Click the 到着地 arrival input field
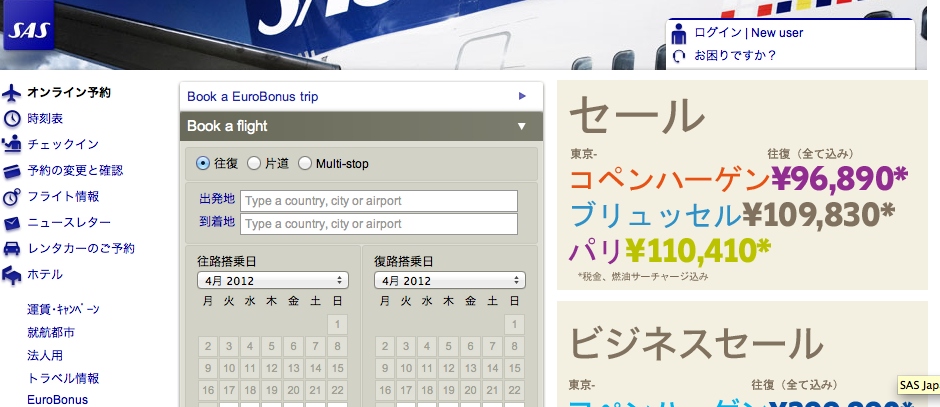The image size is (940, 407). pyautogui.click(x=379, y=224)
